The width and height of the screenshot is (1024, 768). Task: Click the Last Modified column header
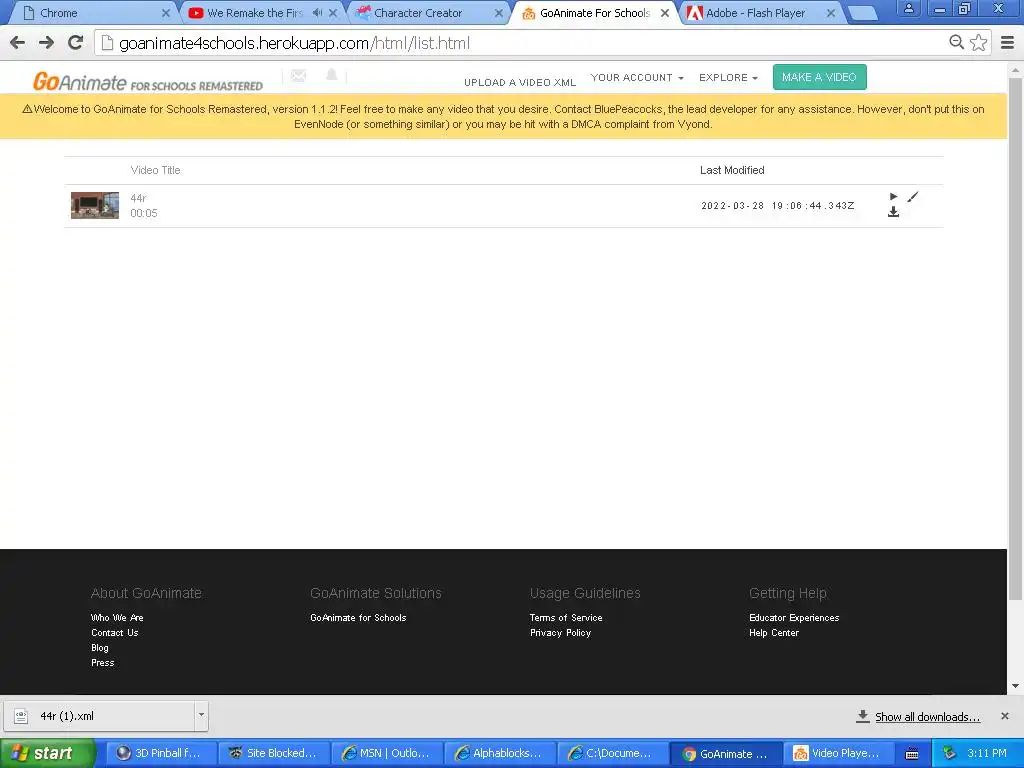pos(732,170)
